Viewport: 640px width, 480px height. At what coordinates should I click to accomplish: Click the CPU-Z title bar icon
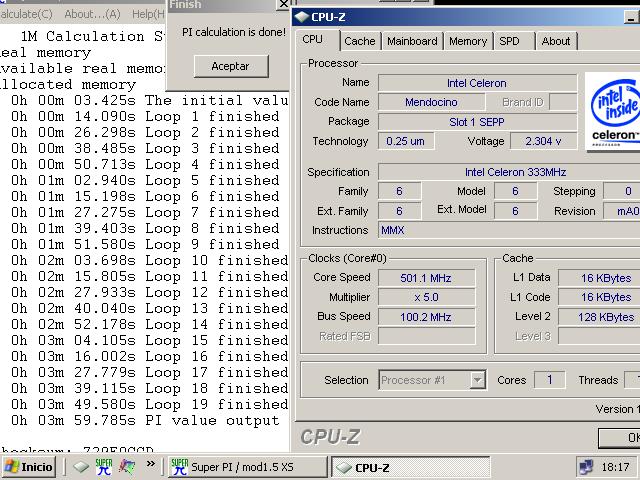(x=302, y=17)
